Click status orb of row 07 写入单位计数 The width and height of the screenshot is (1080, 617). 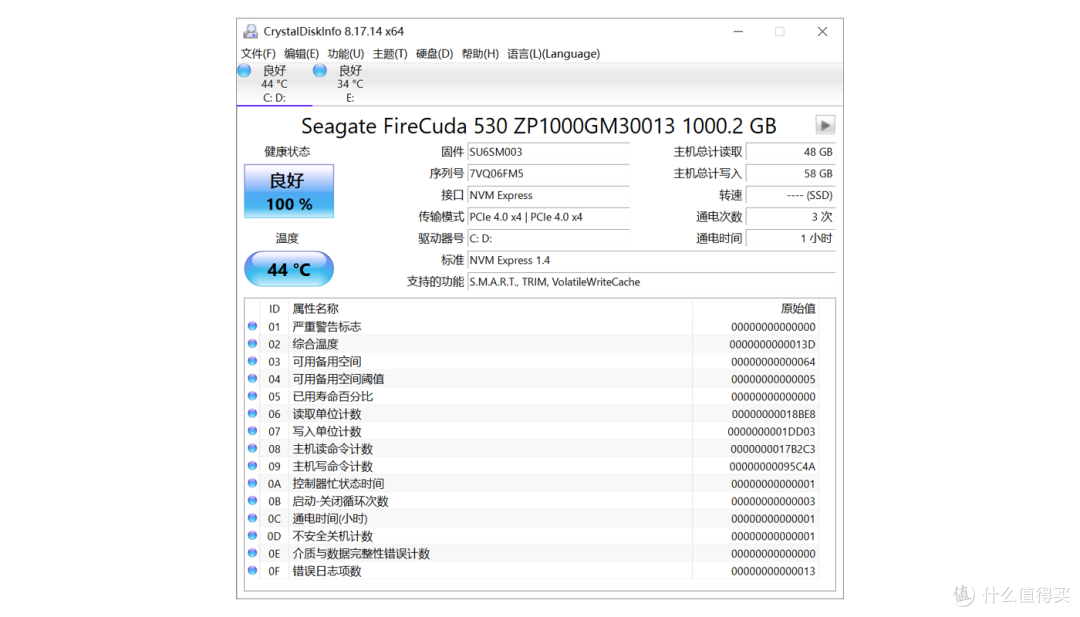click(x=253, y=431)
